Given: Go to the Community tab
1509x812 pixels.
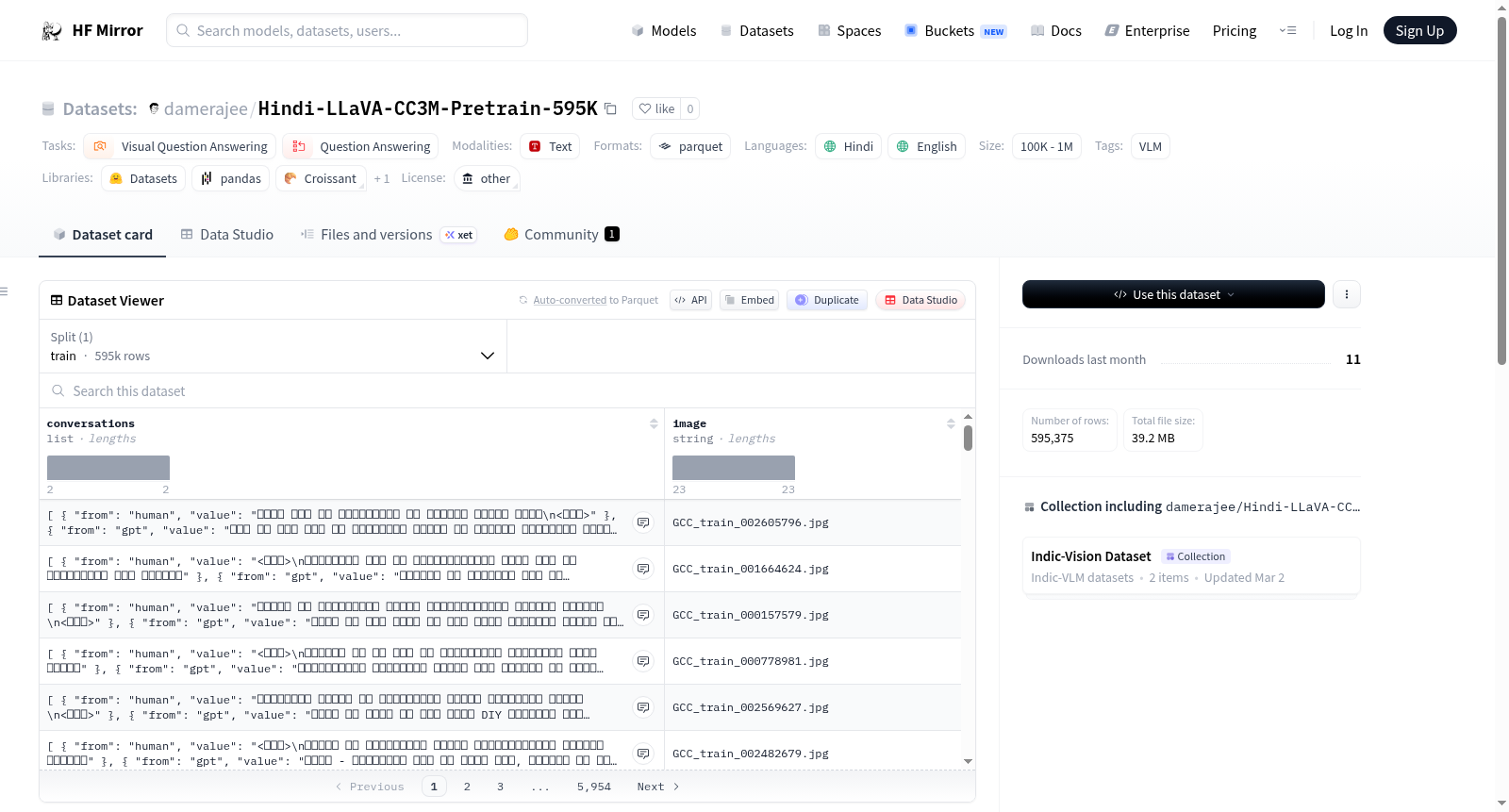Looking at the screenshot, I should coord(562,235).
